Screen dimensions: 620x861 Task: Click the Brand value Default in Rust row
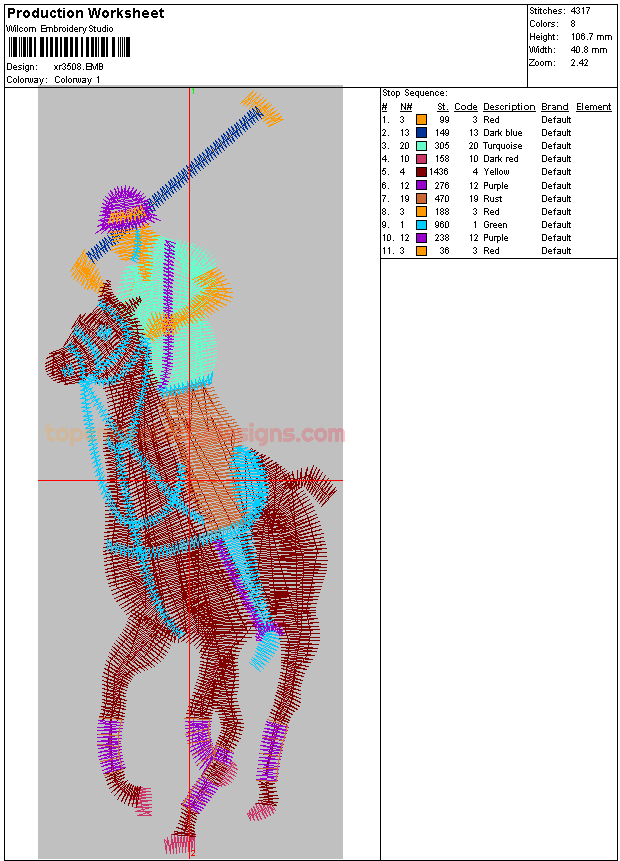click(x=556, y=199)
